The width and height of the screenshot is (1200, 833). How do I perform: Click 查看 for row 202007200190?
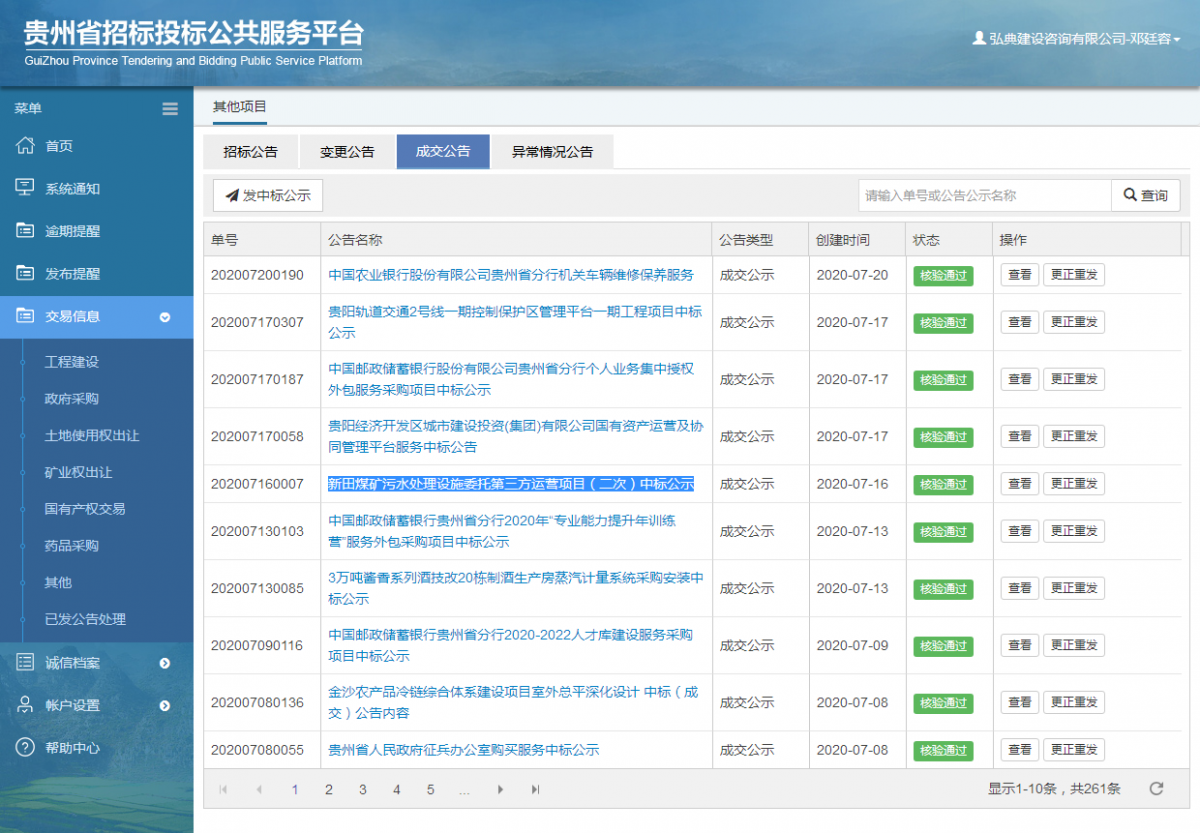click(x=1019, y=275)
